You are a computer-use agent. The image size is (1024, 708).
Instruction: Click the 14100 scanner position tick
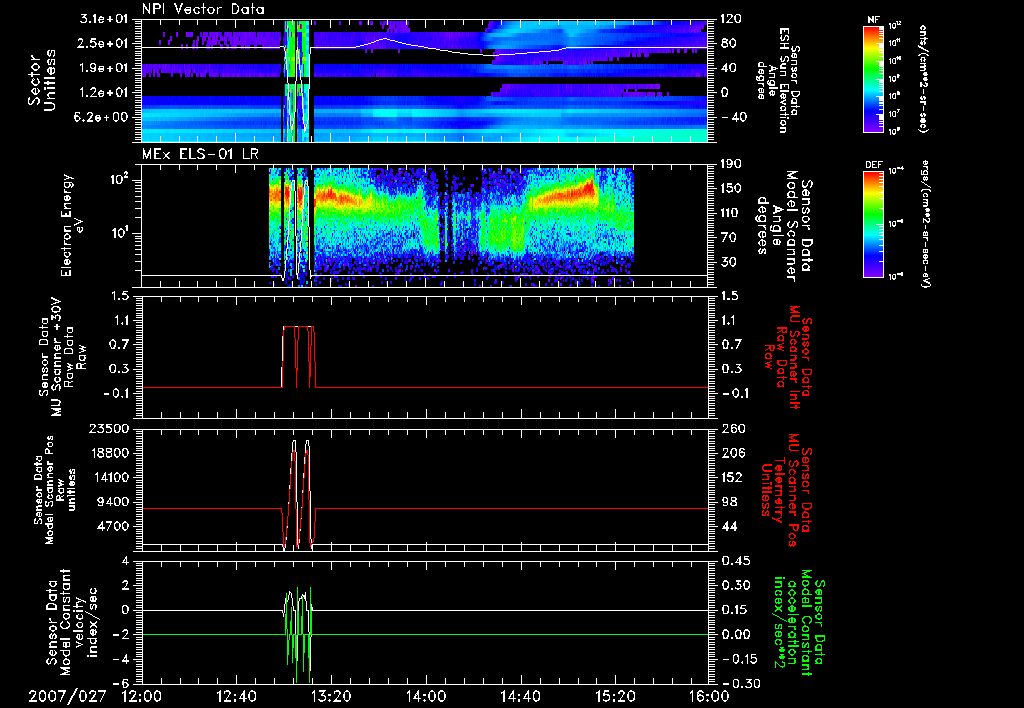pyautogui.click(x=110, y=477)
